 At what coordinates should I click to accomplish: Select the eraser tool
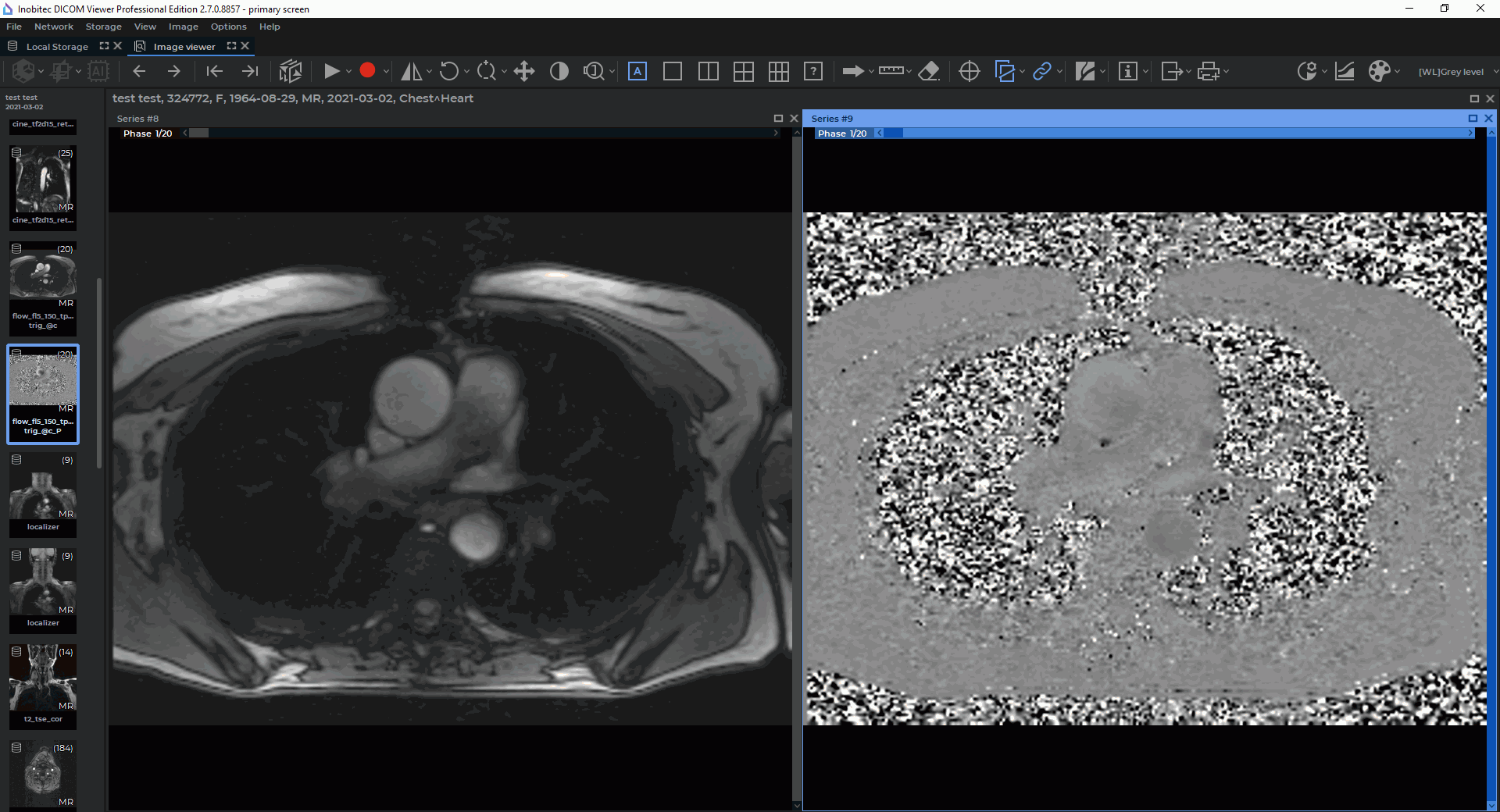929,71
